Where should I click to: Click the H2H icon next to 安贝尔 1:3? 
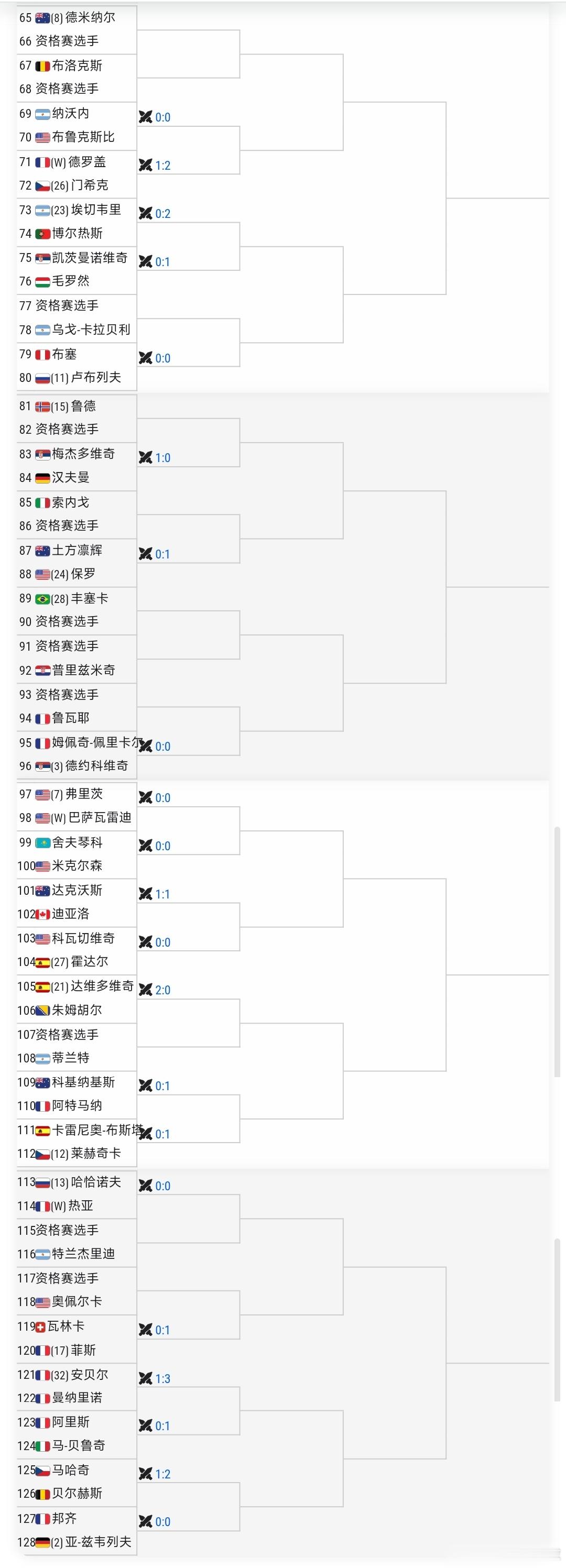(146, 1378)
